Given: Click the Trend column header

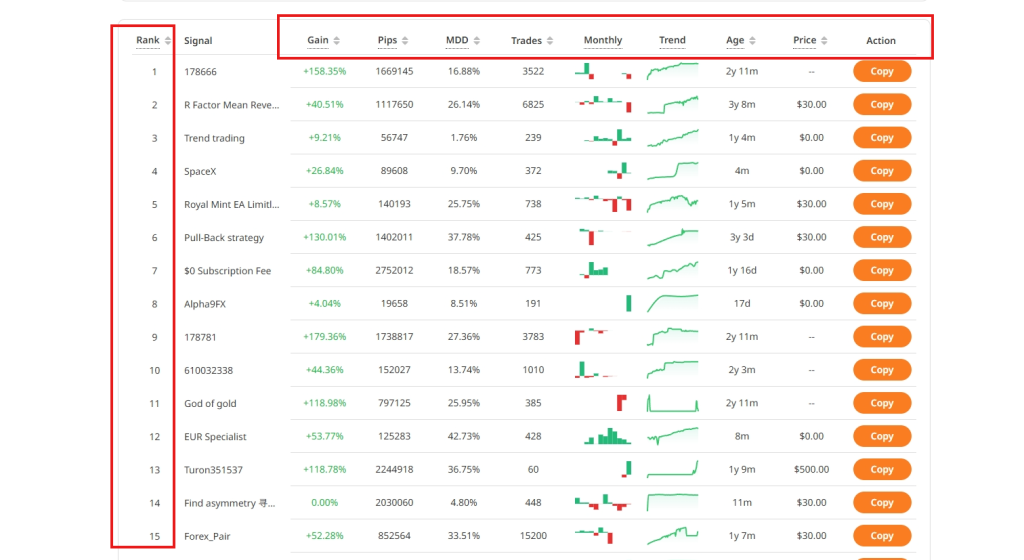Looking at the screenshot, I should tap(672, 41).
